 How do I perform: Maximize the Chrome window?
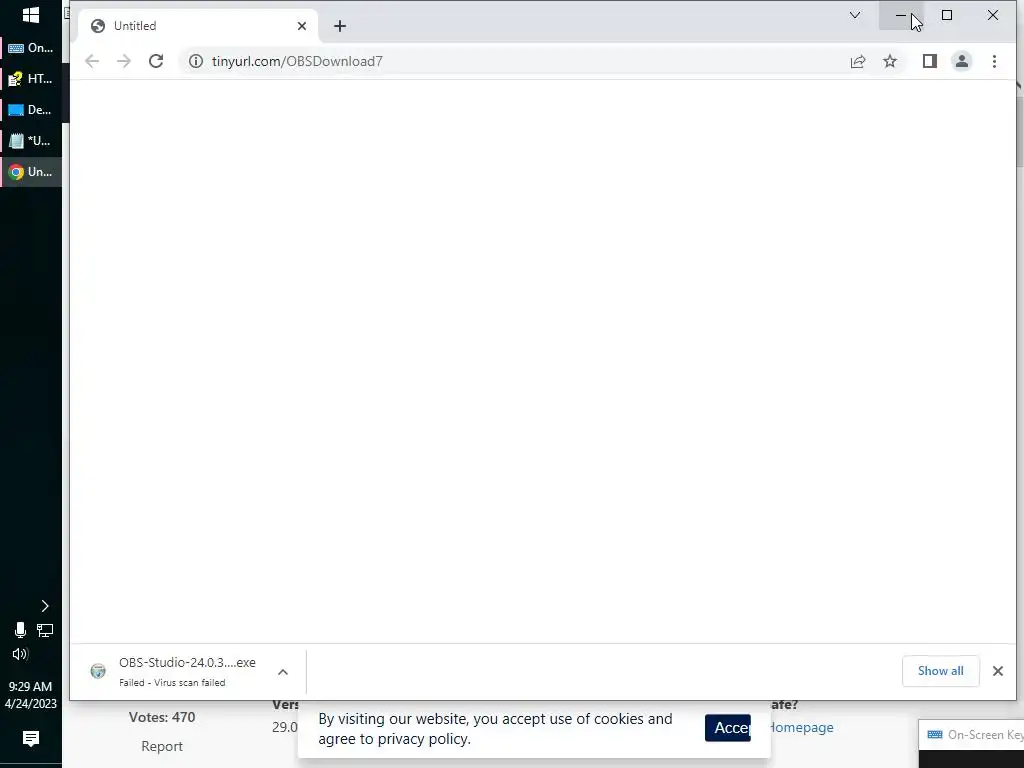(947, 15)
